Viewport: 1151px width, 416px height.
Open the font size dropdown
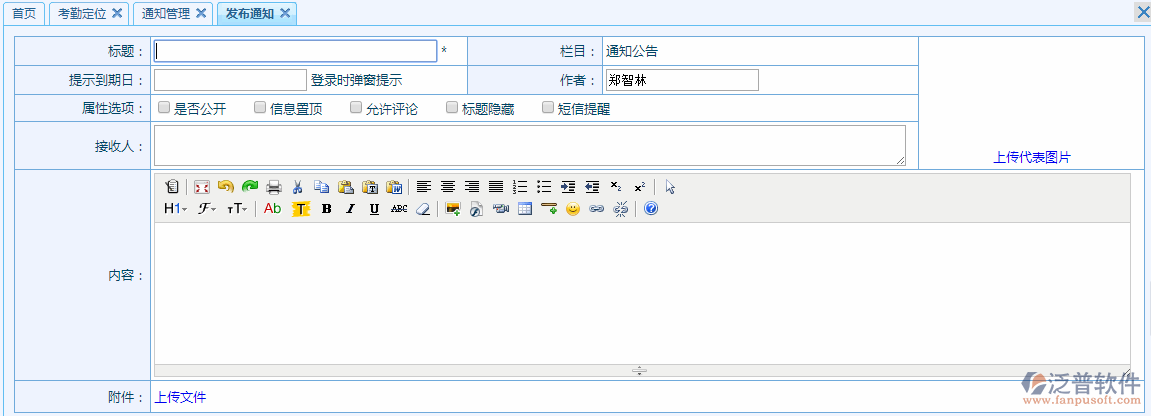[237, 209]
